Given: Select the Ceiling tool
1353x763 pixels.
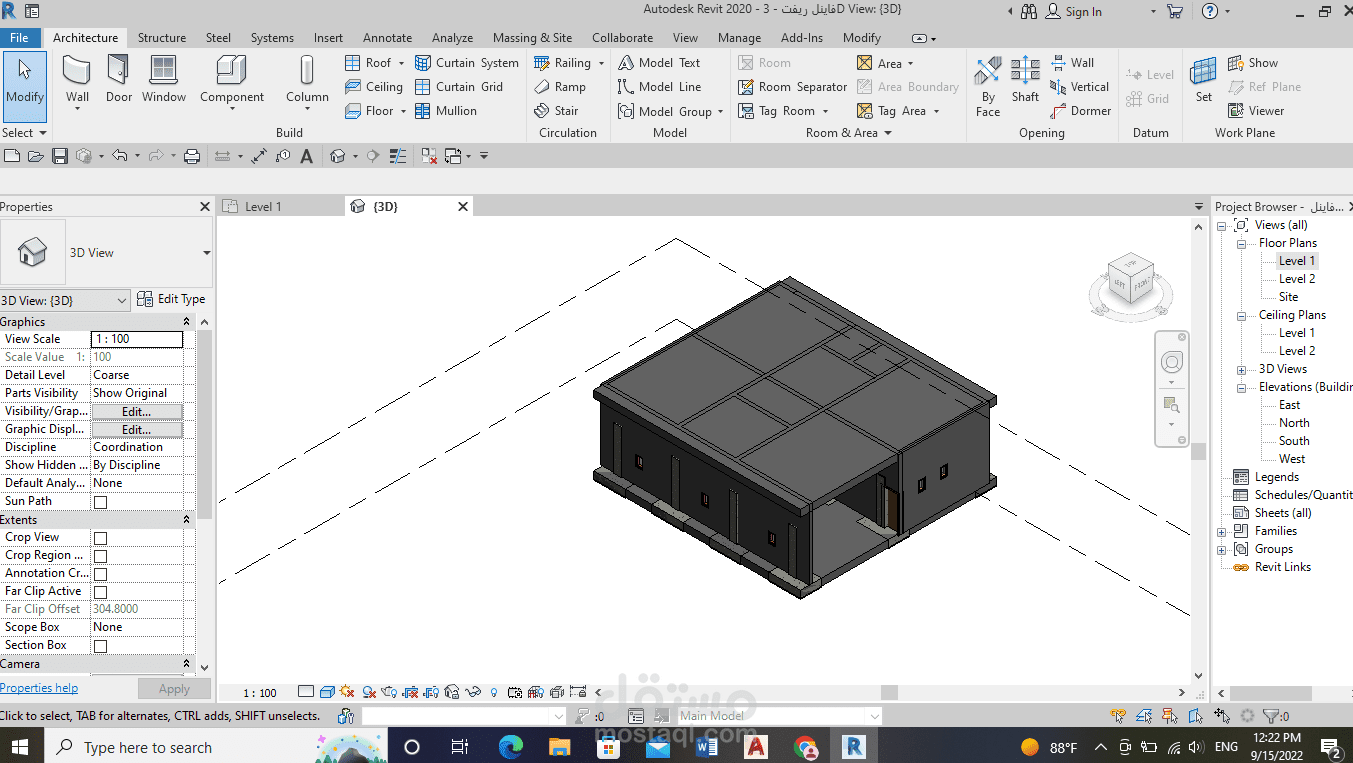Looking at the screenshot, I should point(374,87).
